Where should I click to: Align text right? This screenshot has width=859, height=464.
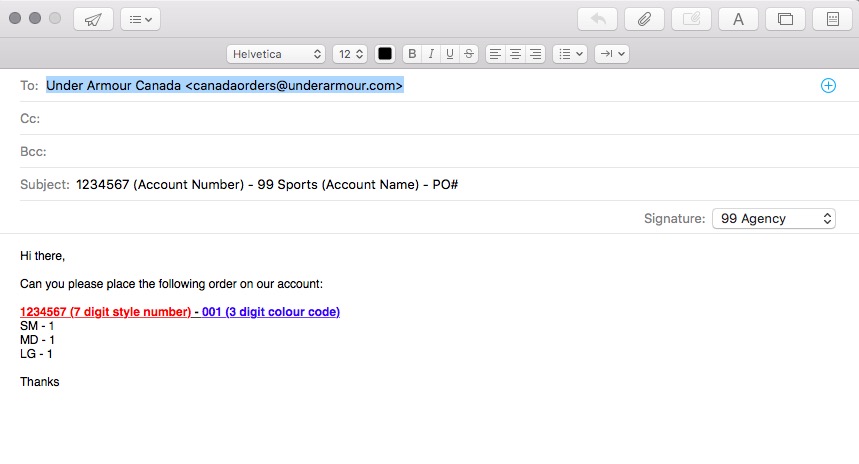pos(535,54)
